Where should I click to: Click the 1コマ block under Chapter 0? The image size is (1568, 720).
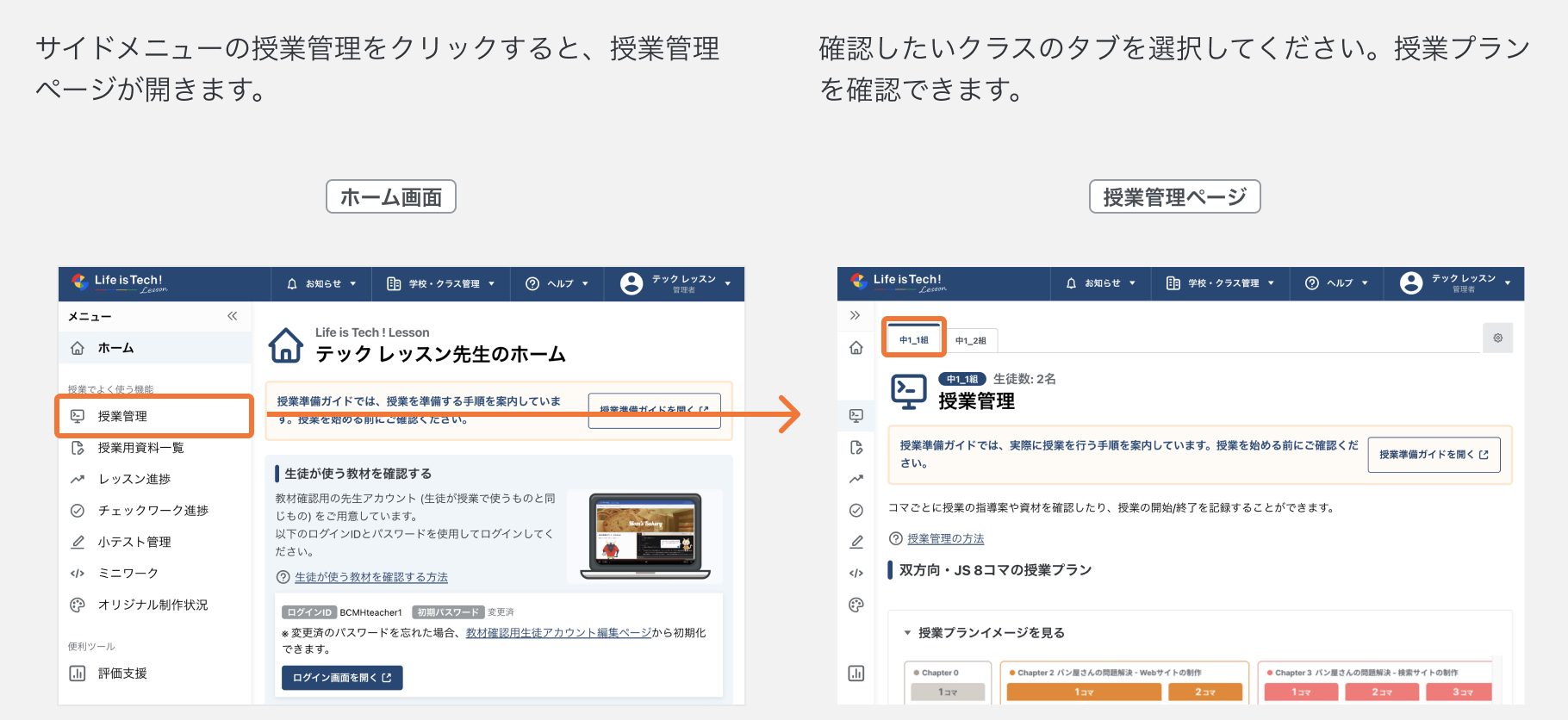click(948, 692)
